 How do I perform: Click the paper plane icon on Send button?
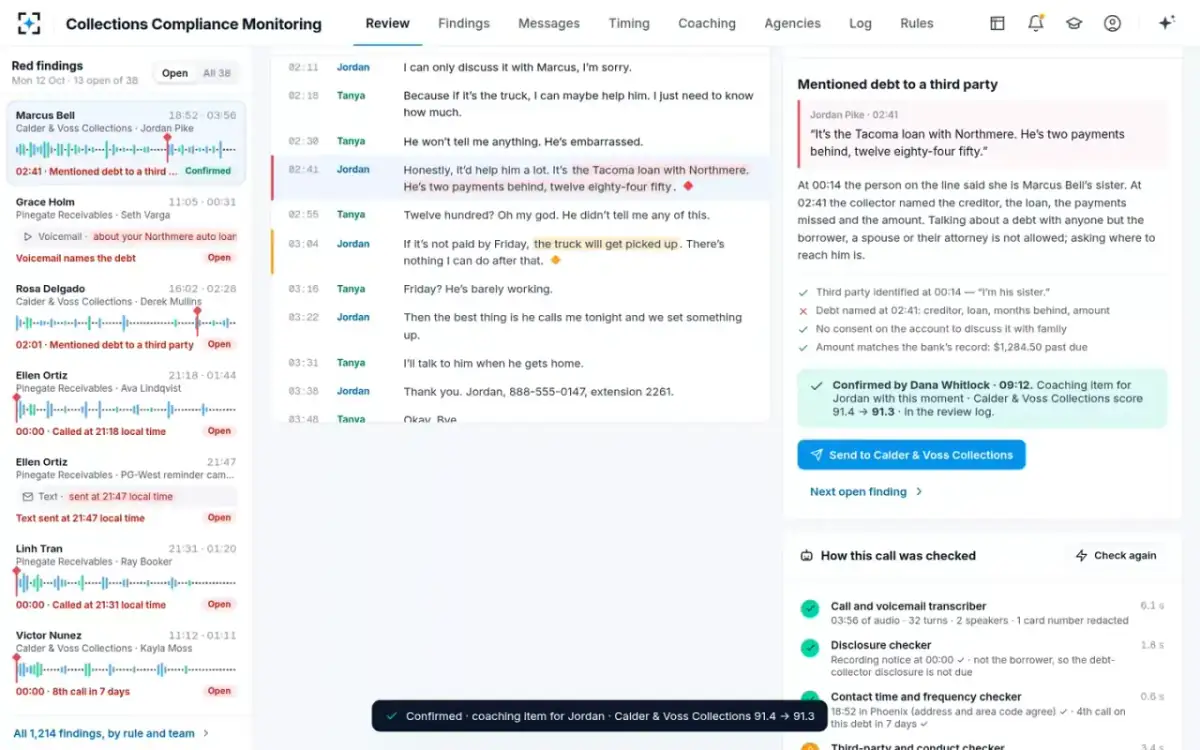tap(816, 455)
